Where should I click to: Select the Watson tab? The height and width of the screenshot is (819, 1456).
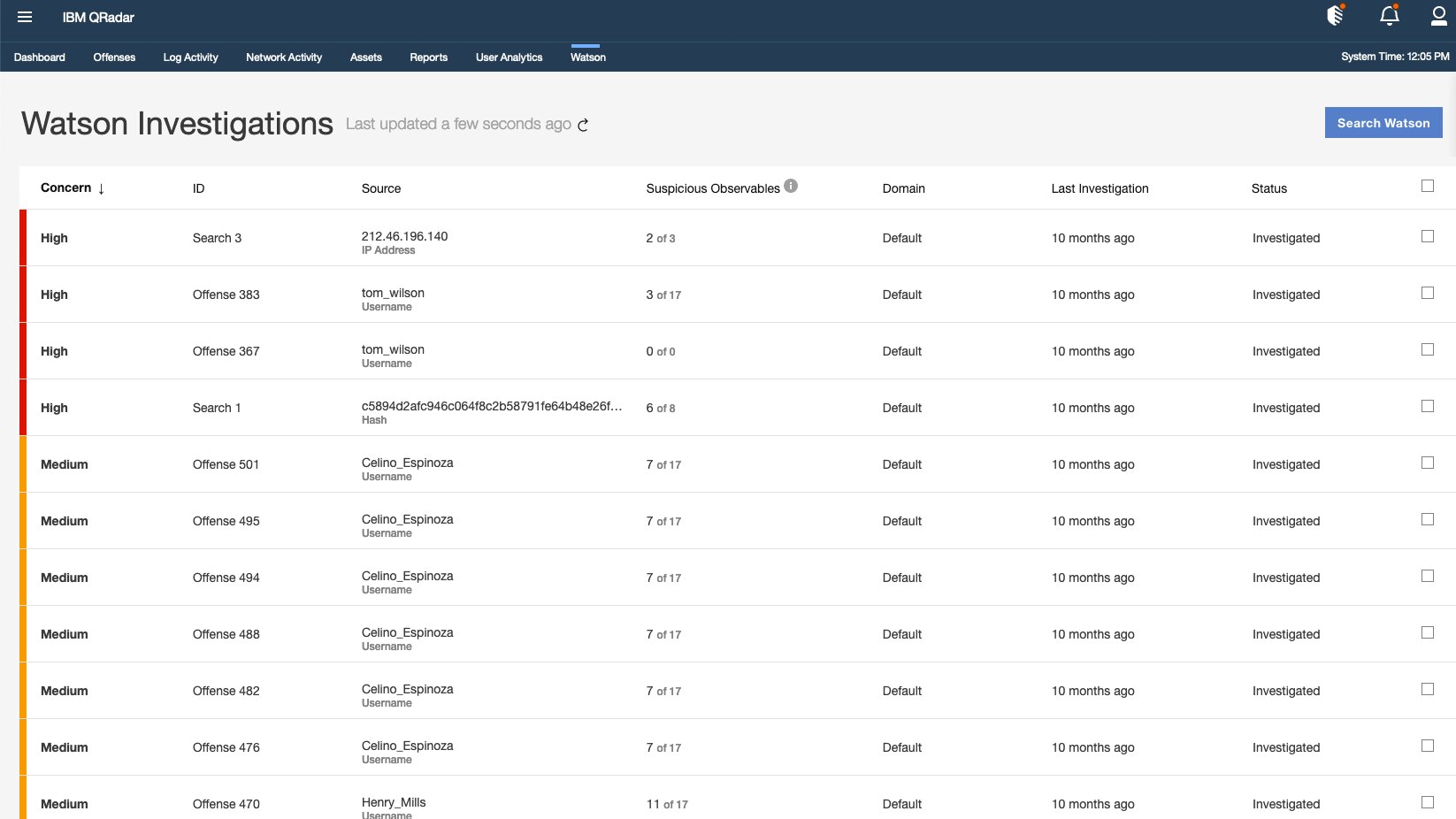click(x=588, y=57)
